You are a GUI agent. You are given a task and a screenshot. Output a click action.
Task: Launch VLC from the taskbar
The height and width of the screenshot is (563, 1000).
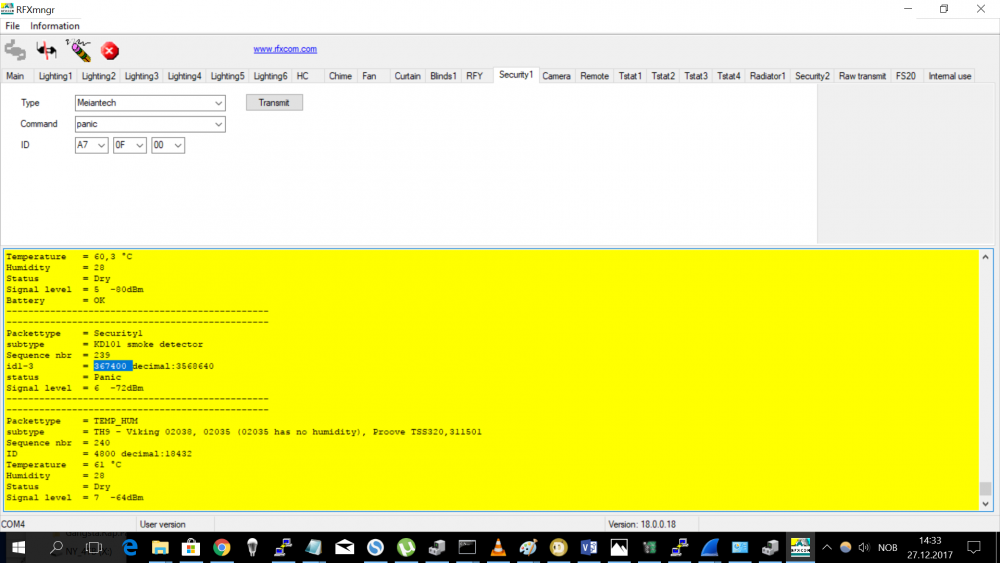click(498, 548)
